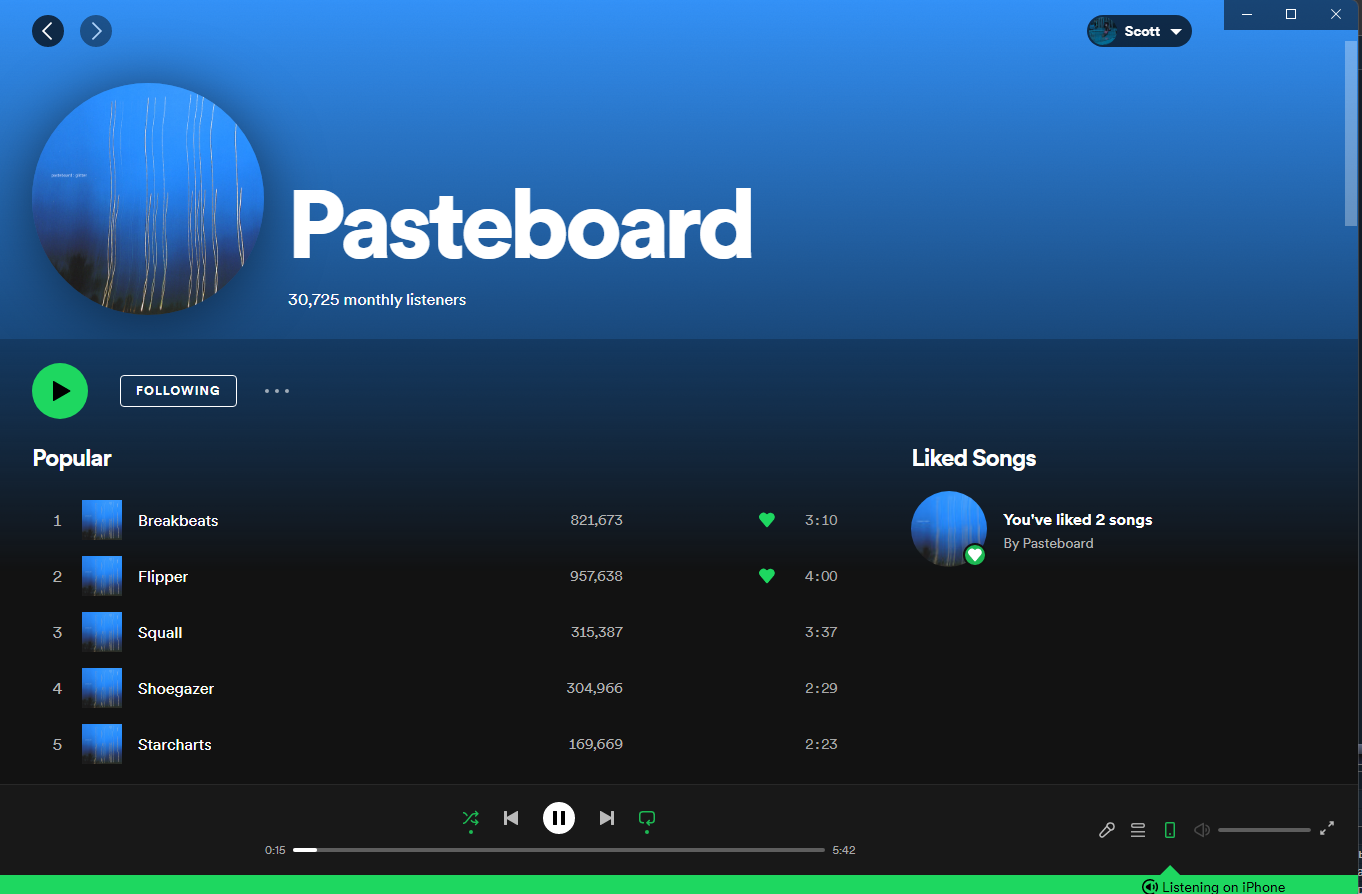
Task: Show lyrics with the microphone icon
Action: (1107, 830)
